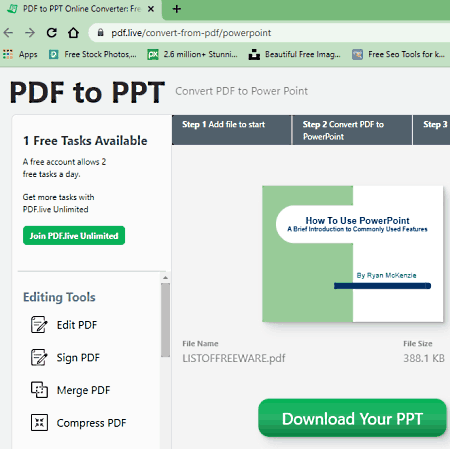
Task: Click the px 2.6 million+ Stunning bookmark icon
Action: (153, 54)
